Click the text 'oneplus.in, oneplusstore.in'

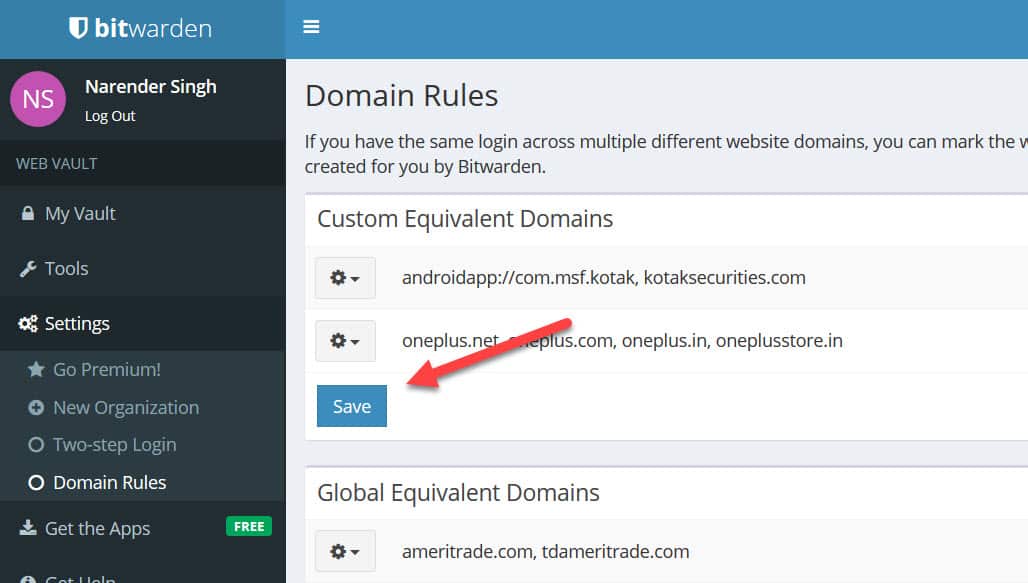click(x=732, y=340)
